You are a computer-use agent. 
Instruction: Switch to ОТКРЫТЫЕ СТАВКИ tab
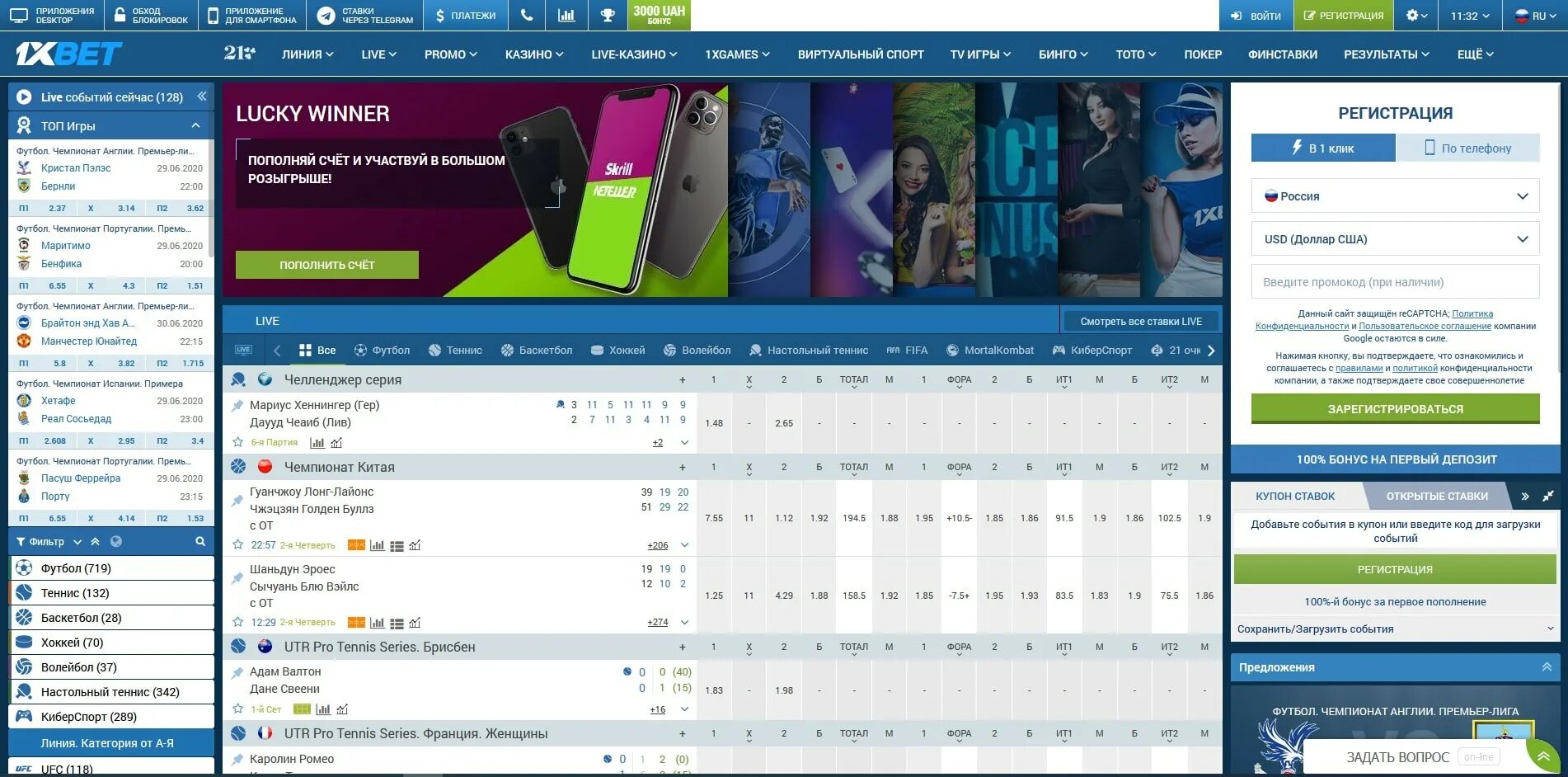tap(1437, 496)
